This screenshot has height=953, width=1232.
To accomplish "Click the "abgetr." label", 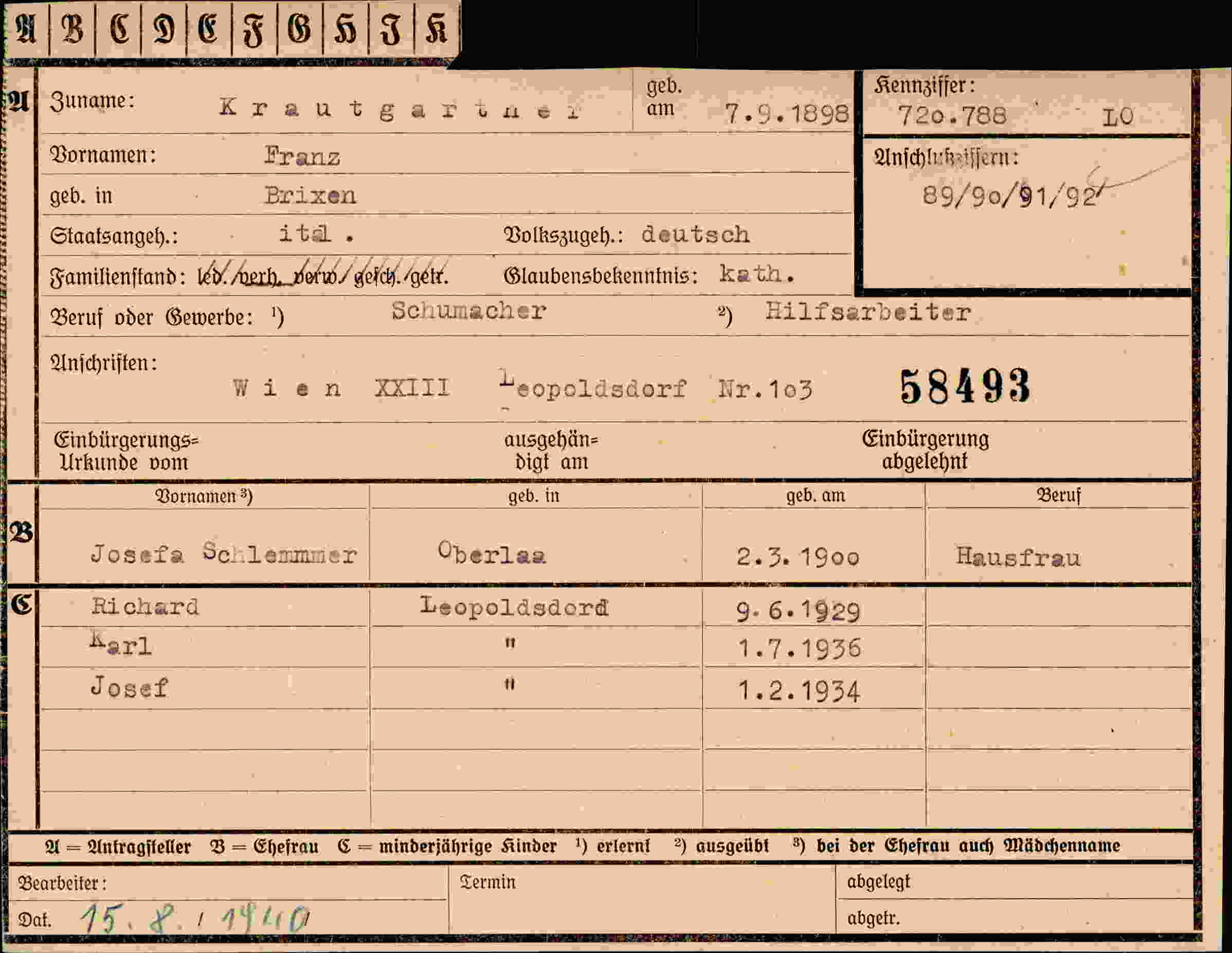I will [873, 919].
